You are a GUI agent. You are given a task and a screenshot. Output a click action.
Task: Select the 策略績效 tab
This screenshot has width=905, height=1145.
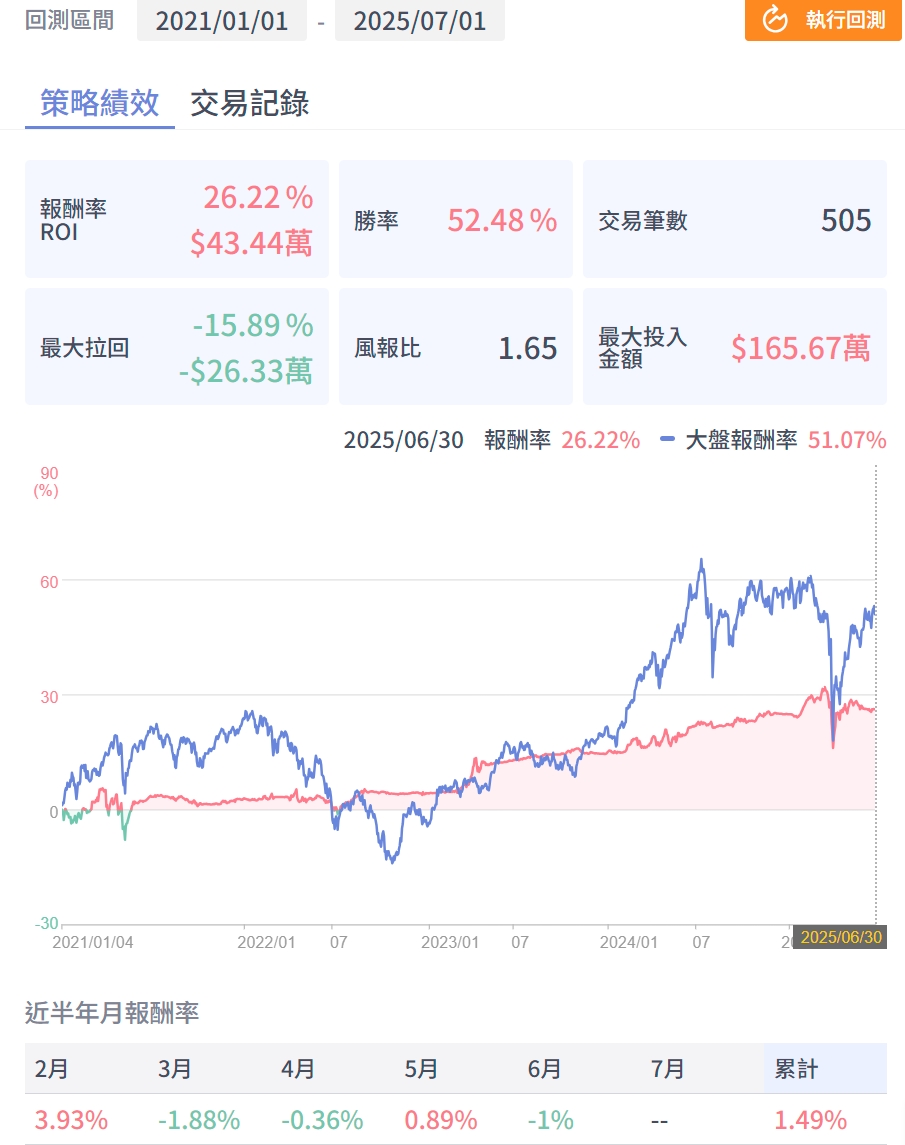click(x=99, y=103)
